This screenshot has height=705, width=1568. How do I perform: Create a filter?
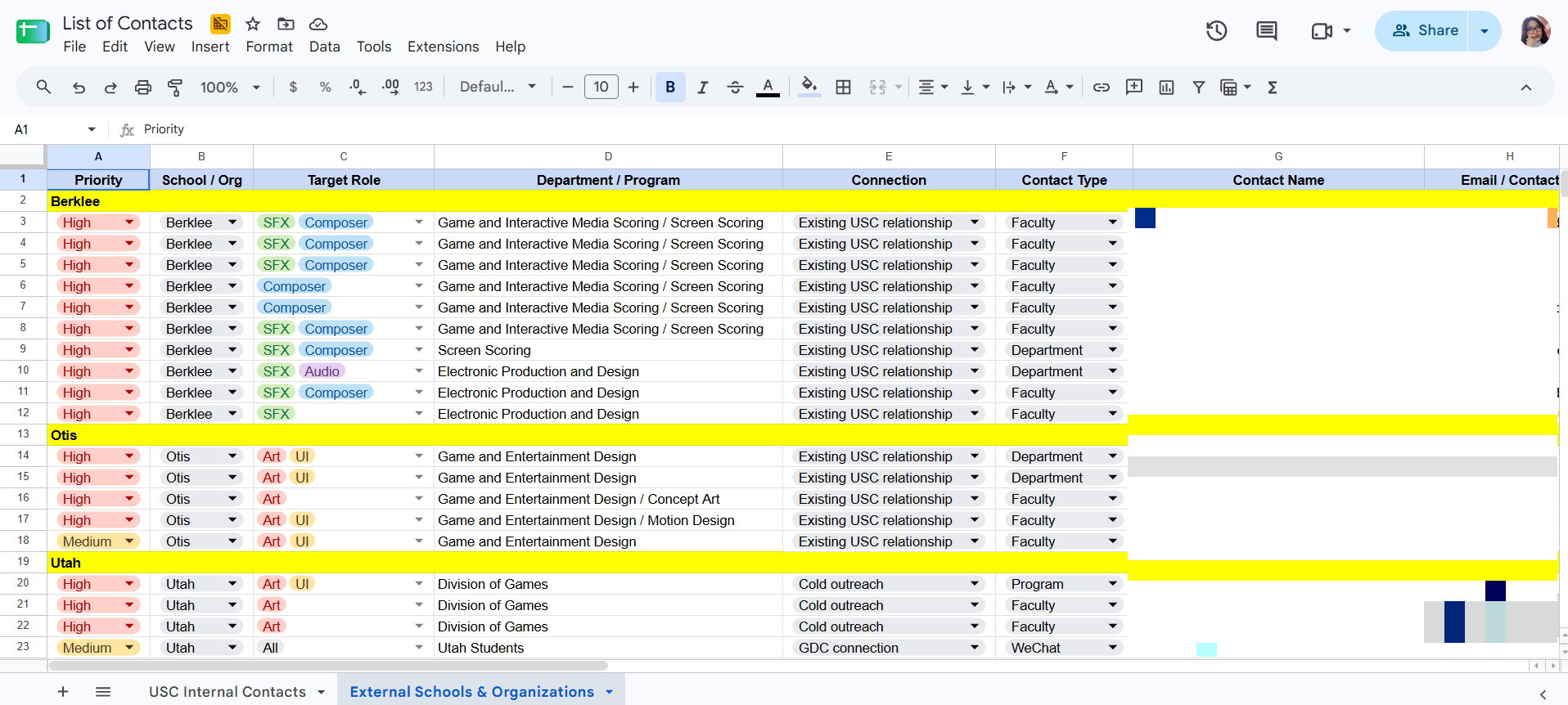coord(1198,88)
